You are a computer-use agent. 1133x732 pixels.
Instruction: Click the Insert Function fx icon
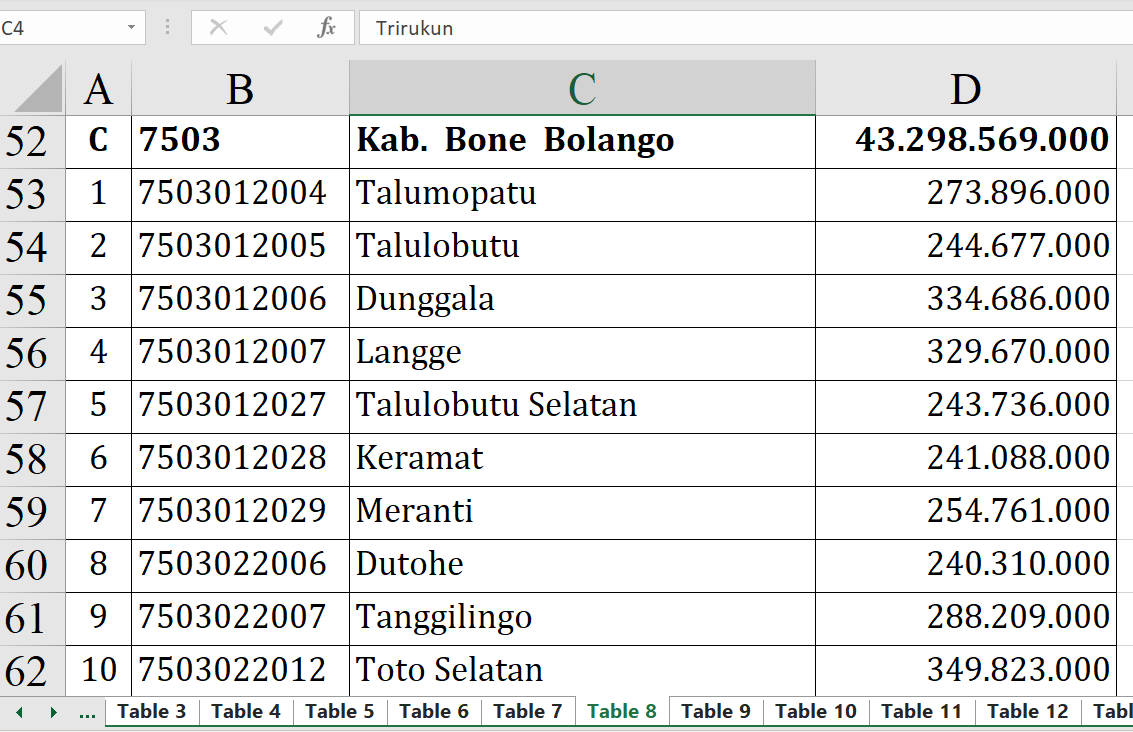pos(327,28)
